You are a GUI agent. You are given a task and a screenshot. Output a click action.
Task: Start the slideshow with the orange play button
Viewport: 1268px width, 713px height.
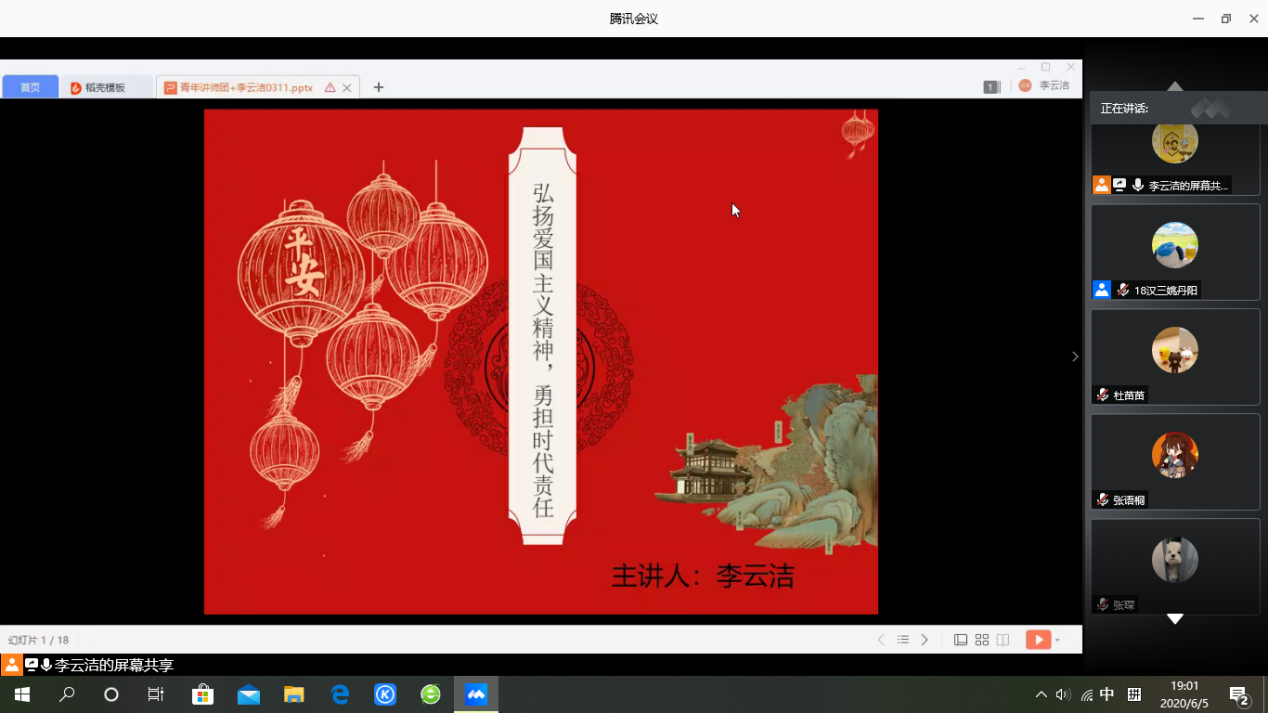tap(1038, 640)
